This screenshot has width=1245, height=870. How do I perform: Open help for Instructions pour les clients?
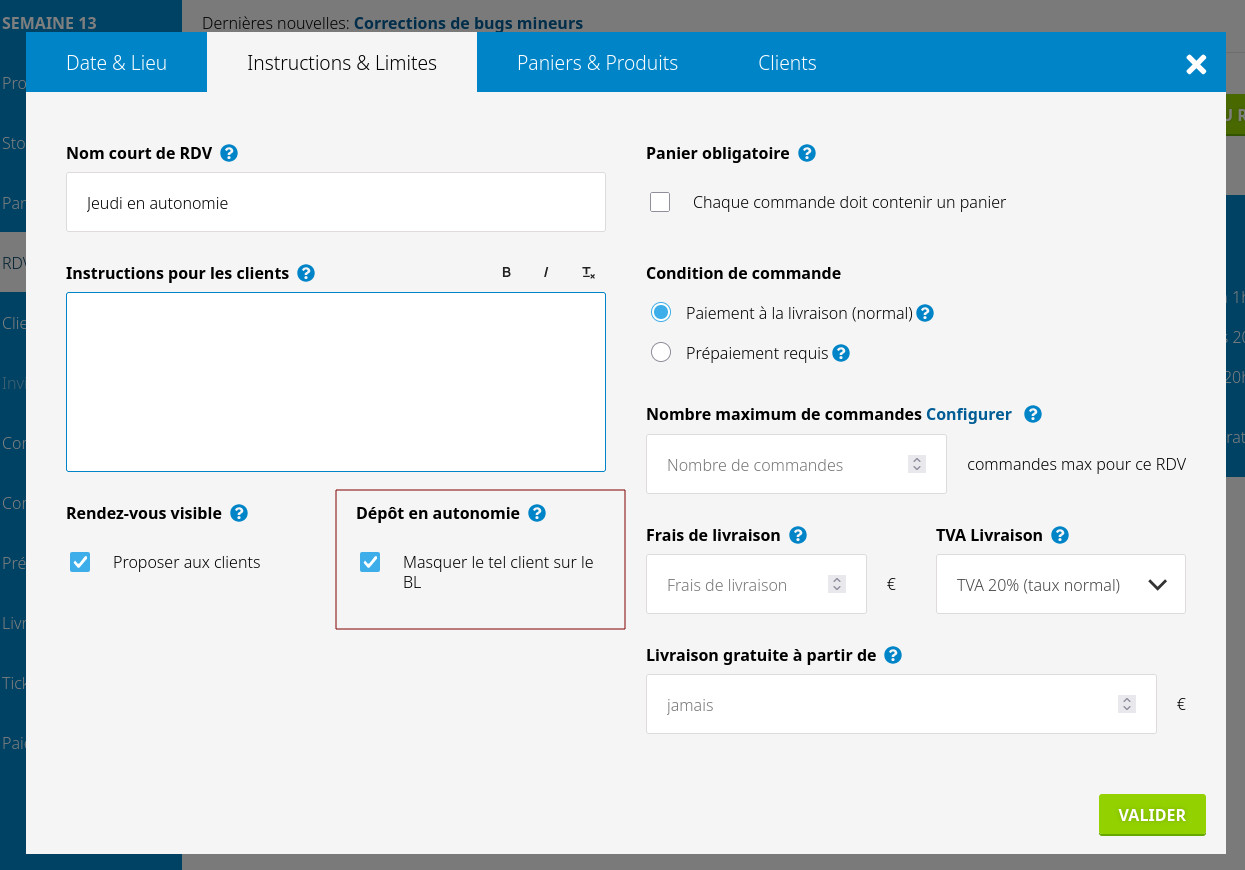pyautogui.click(x=306, y=273)
